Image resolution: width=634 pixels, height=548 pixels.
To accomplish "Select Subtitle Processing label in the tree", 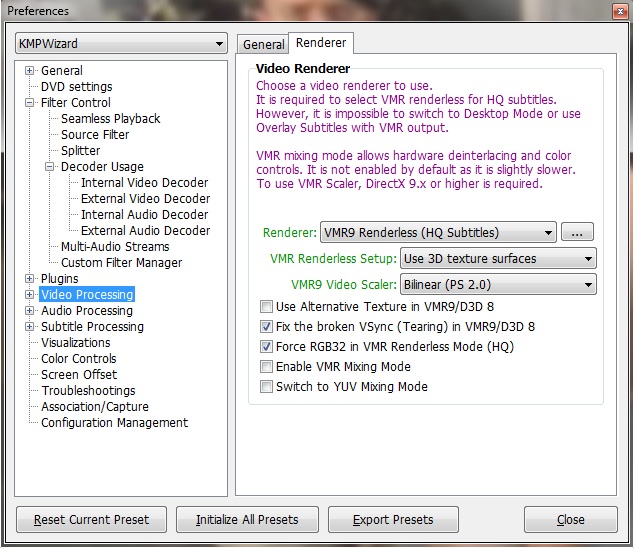I will coord(92,326).
